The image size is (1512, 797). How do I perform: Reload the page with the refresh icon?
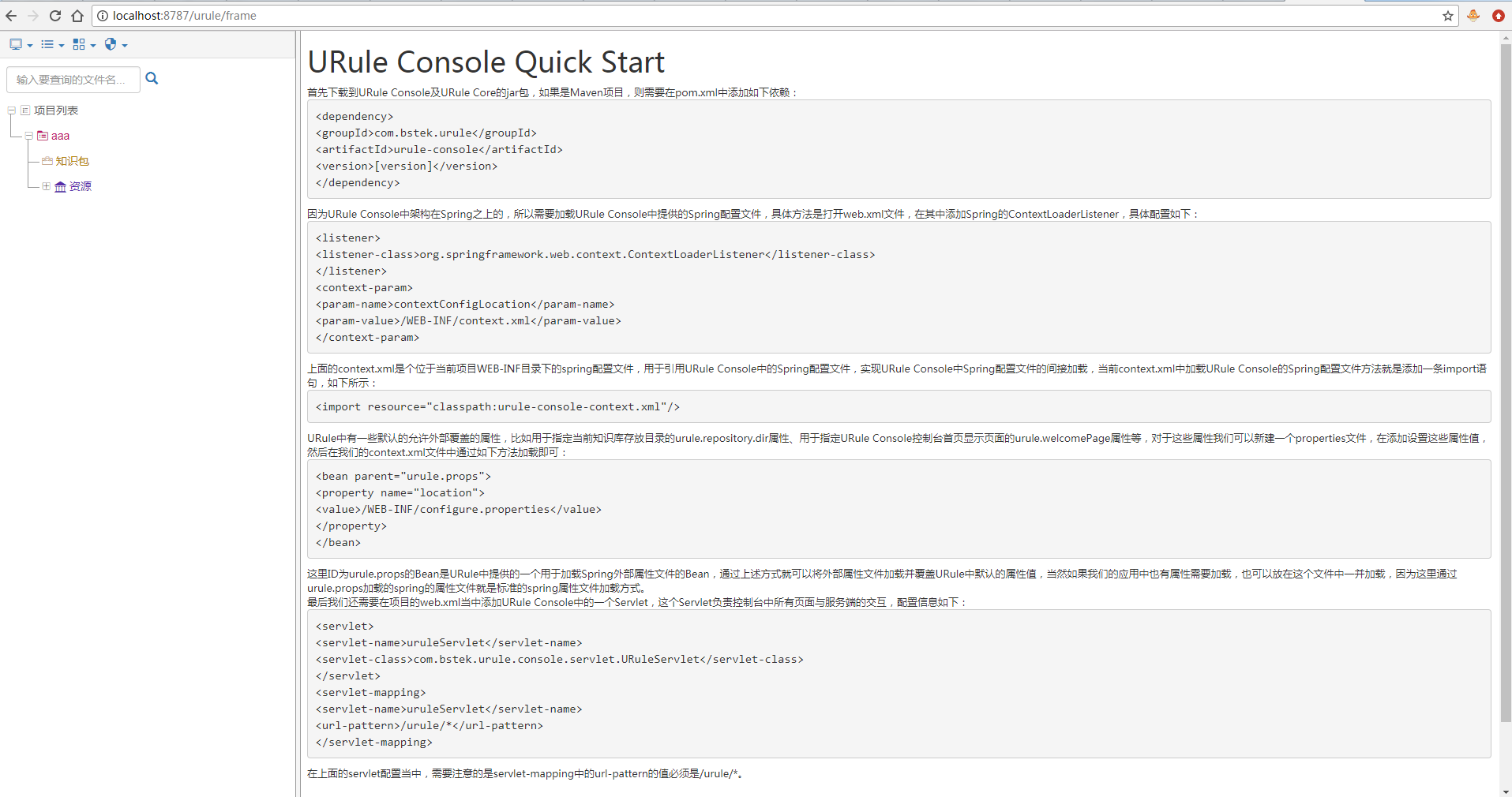click(55, 16)
